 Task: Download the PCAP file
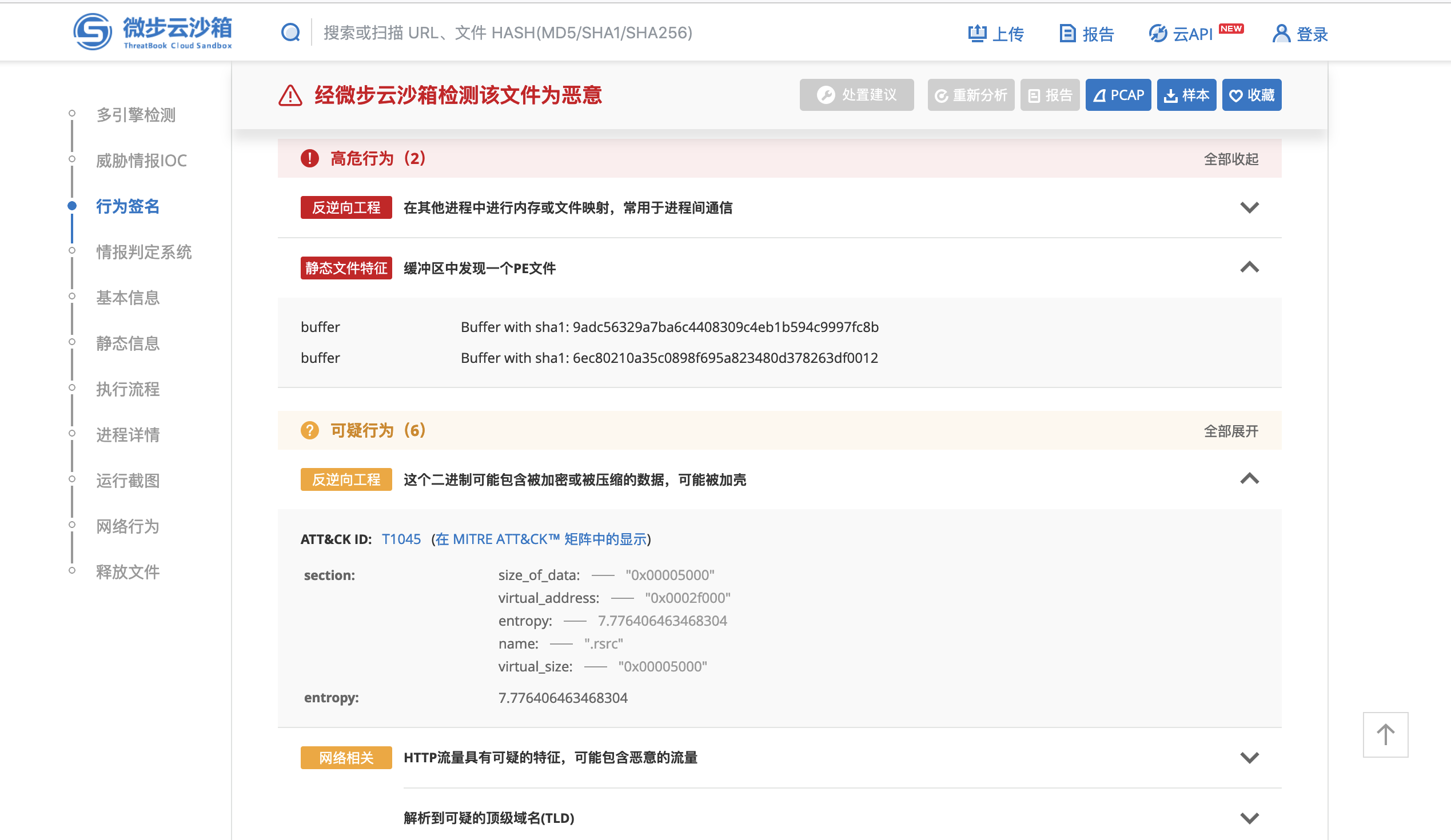(x=1118, y=95)
